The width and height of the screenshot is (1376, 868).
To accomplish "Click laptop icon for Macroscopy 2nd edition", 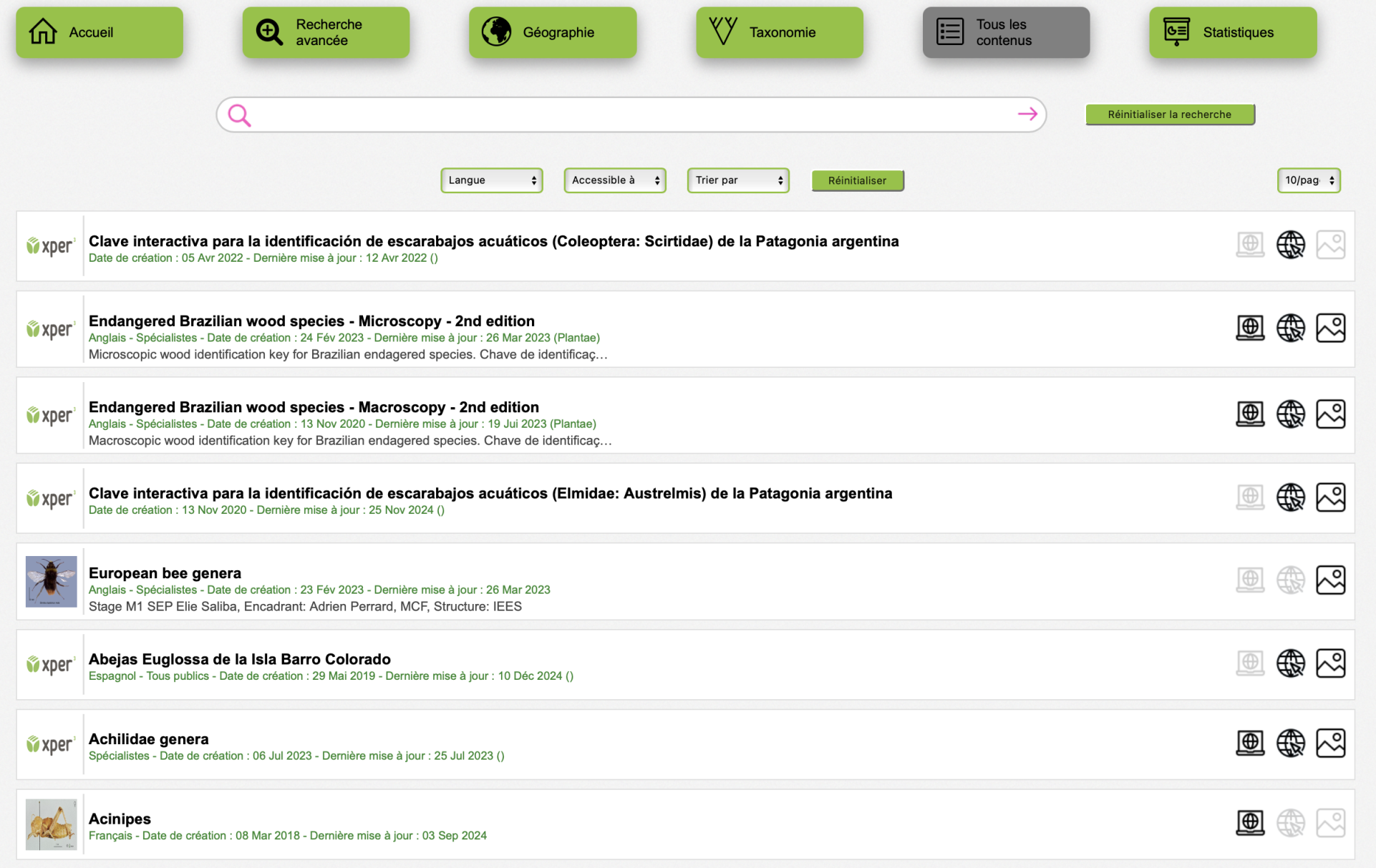I will (x=1250, y=414).
